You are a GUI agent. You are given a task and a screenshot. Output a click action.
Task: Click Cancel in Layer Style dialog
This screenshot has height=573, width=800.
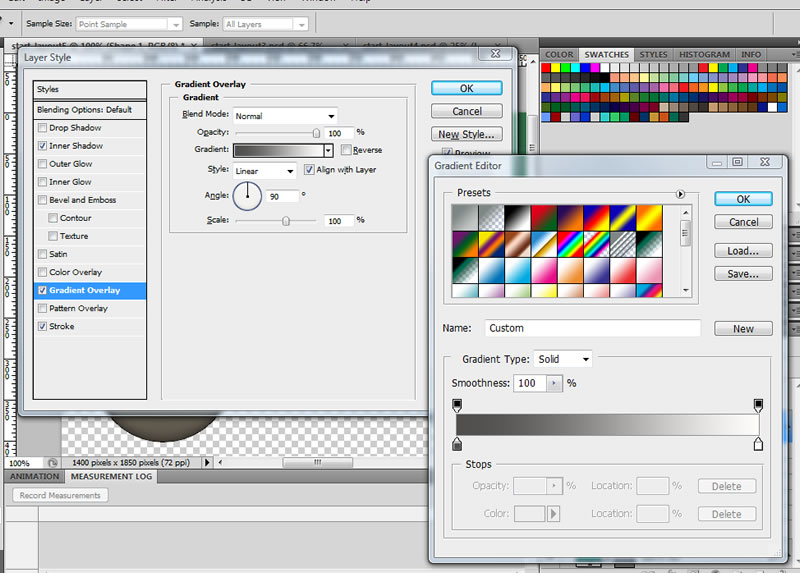[x=466, y=111]
